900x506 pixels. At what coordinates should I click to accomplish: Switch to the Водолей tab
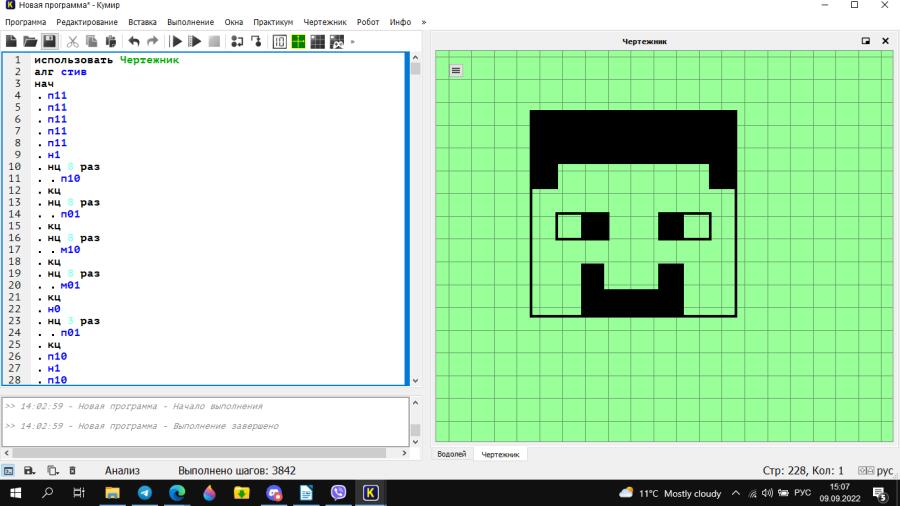tap(452, 454)
